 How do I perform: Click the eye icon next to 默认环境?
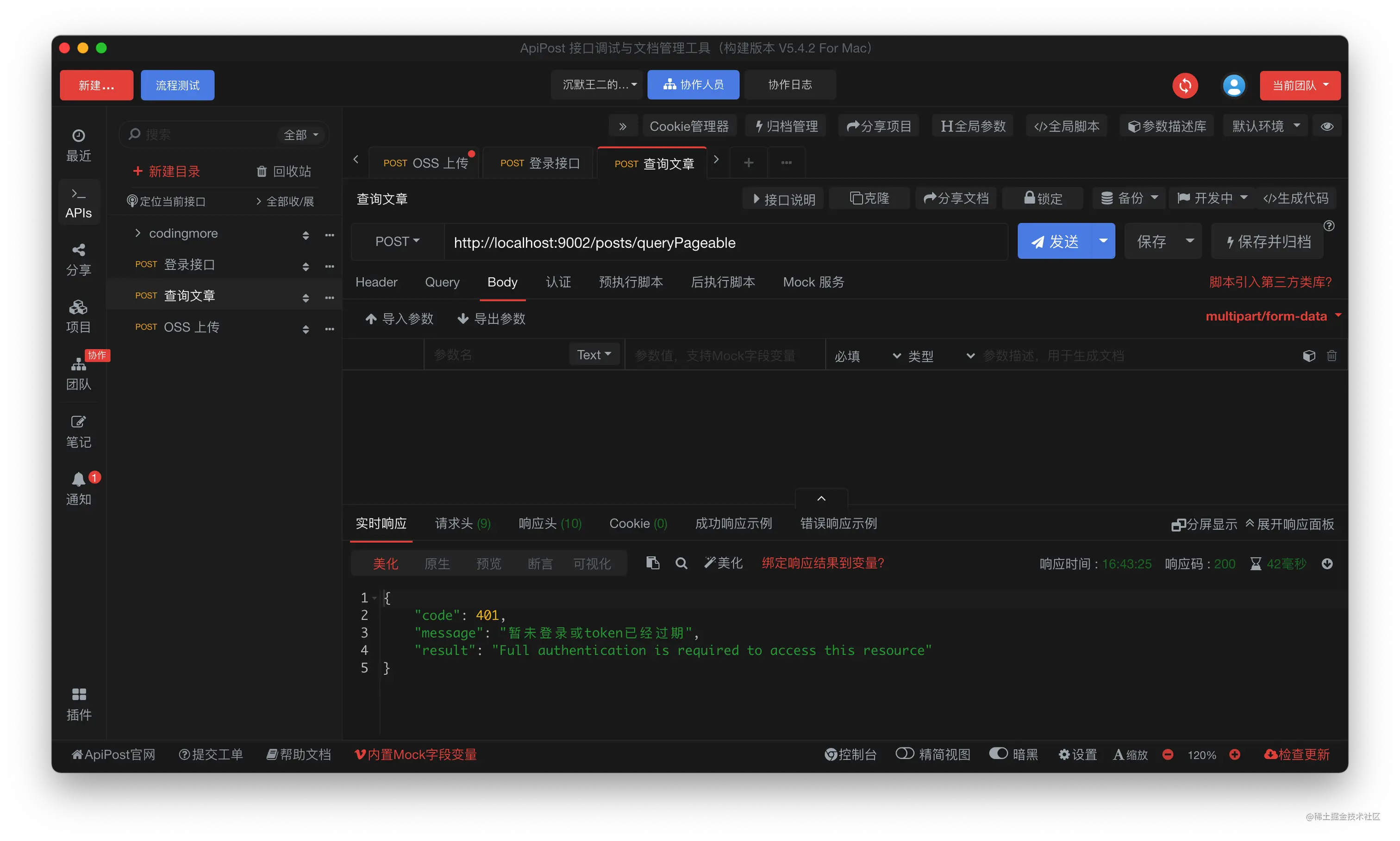tap(1326, 126)
